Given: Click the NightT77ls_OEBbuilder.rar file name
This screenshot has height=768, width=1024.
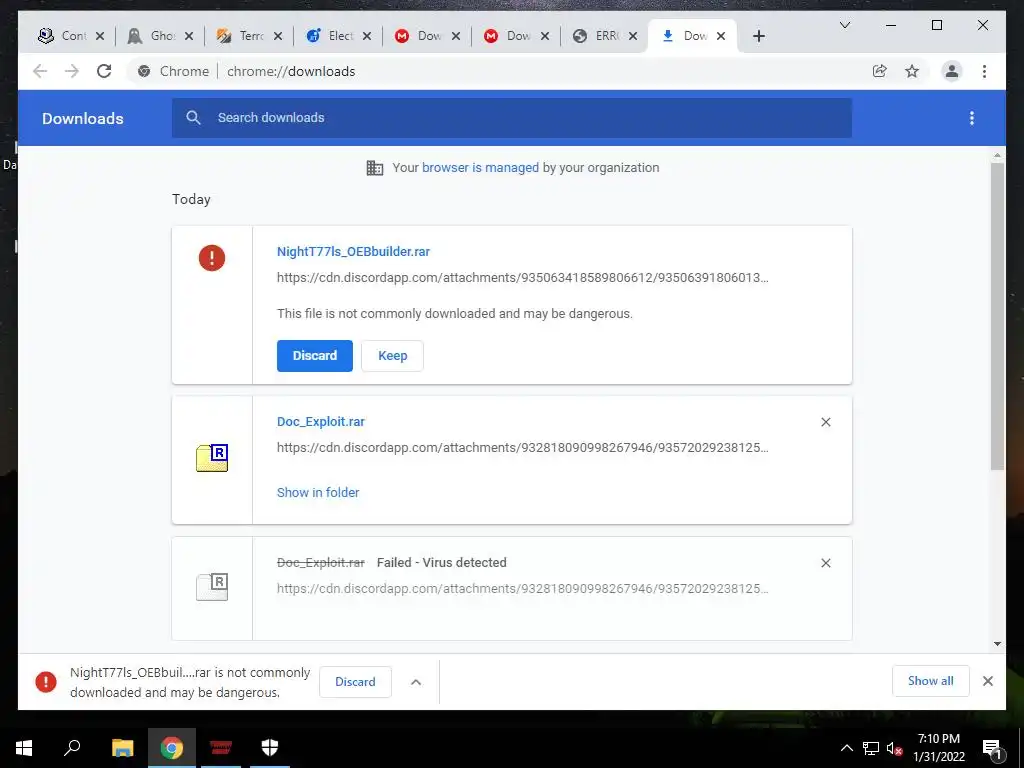Looking at the screenshot, I should coord(353,251).
